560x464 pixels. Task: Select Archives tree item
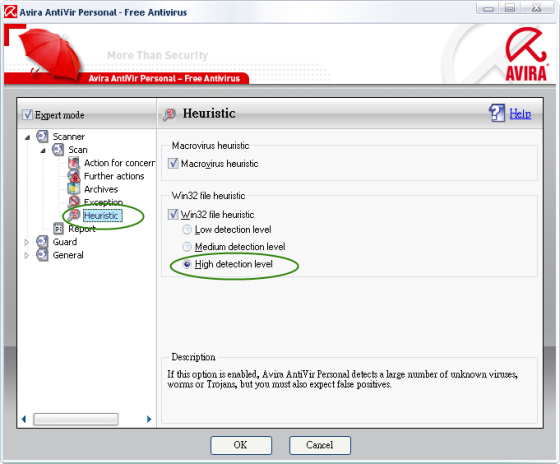click(101, 189)
